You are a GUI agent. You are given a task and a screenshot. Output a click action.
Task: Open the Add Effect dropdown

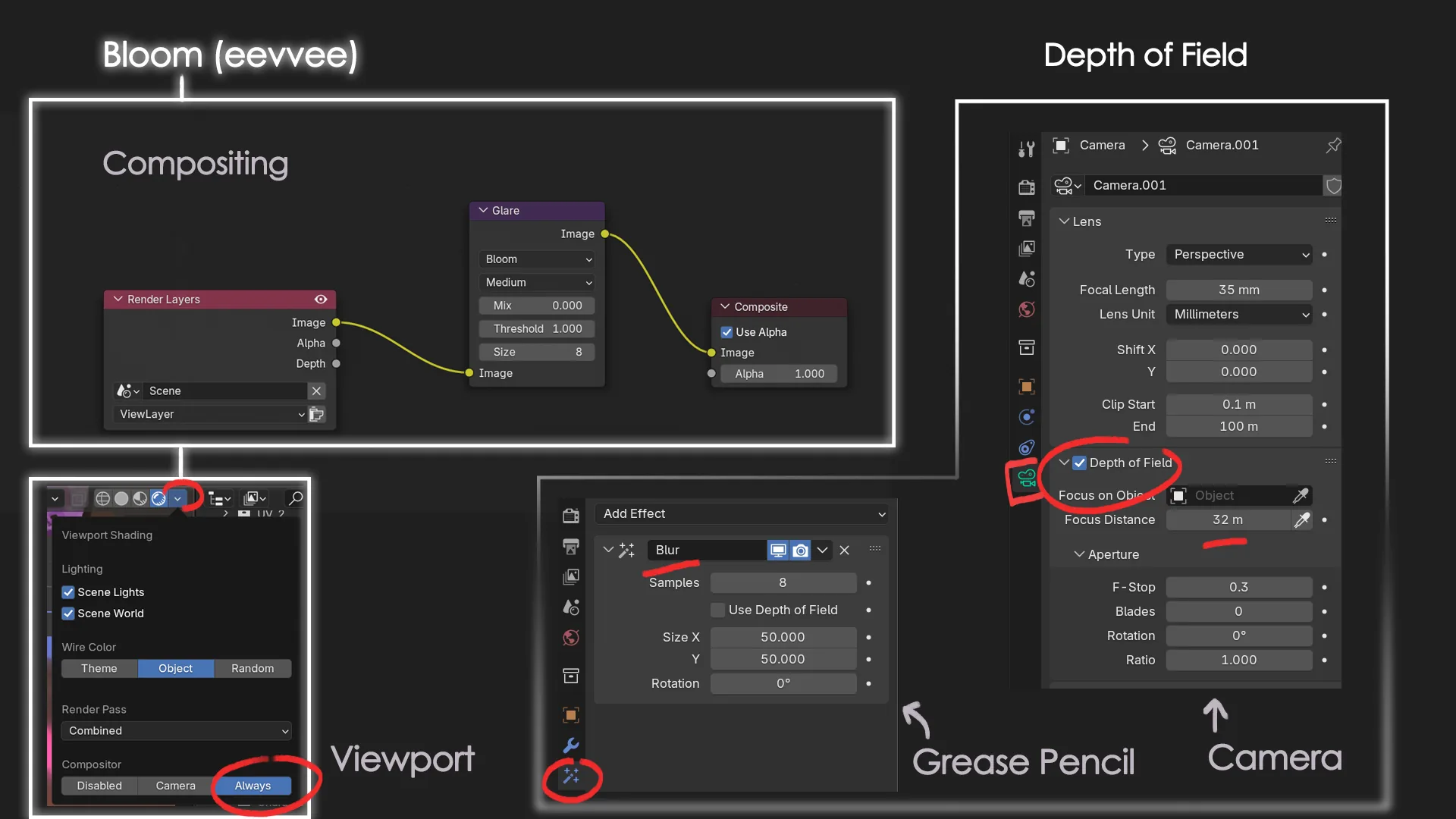coord(743,513)
